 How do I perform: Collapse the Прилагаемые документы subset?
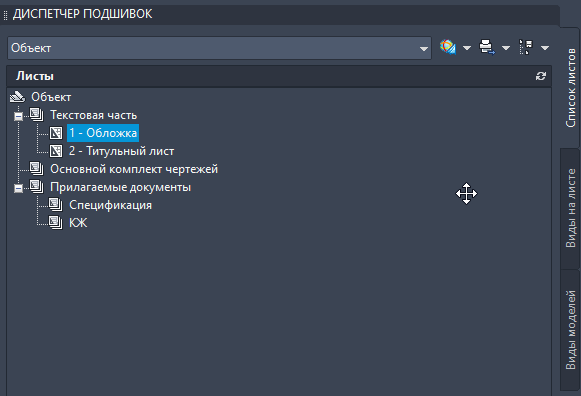pos(18,189)
